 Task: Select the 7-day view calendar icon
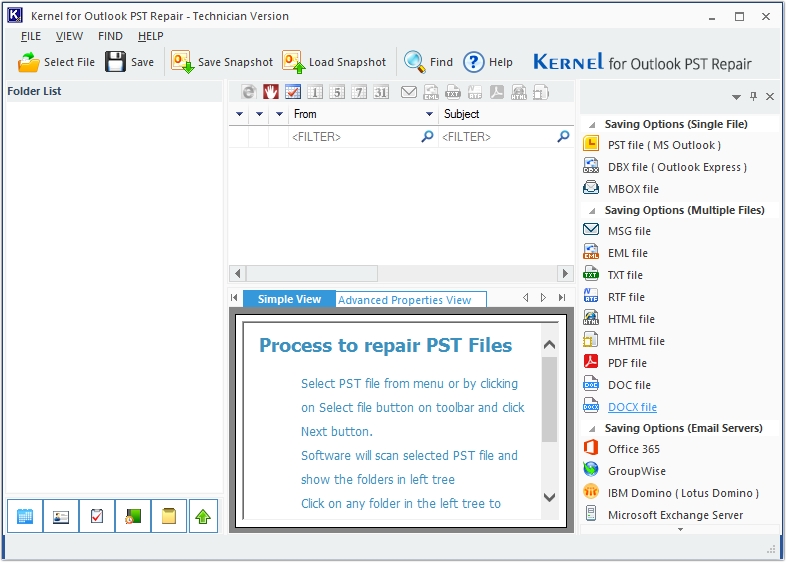pyautogui.click(x=359, y=92)
